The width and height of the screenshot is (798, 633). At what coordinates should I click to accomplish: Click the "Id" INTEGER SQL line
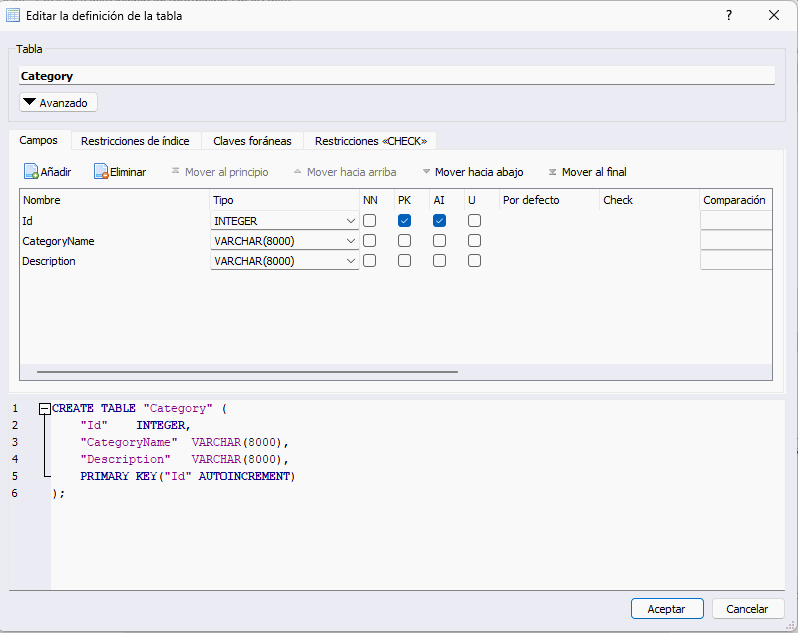[x=135, y=425]
